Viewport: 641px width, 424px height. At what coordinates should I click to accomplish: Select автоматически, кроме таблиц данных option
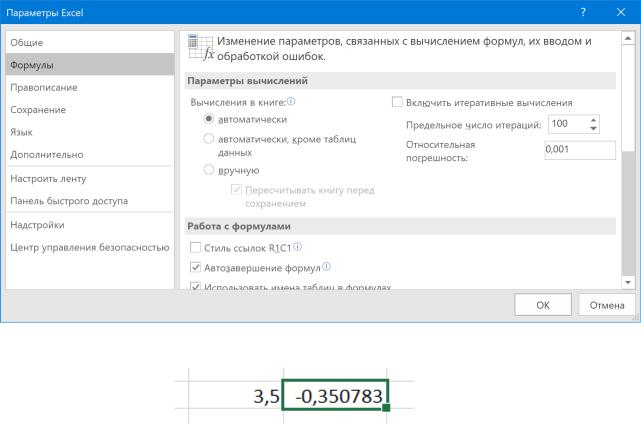208,139
